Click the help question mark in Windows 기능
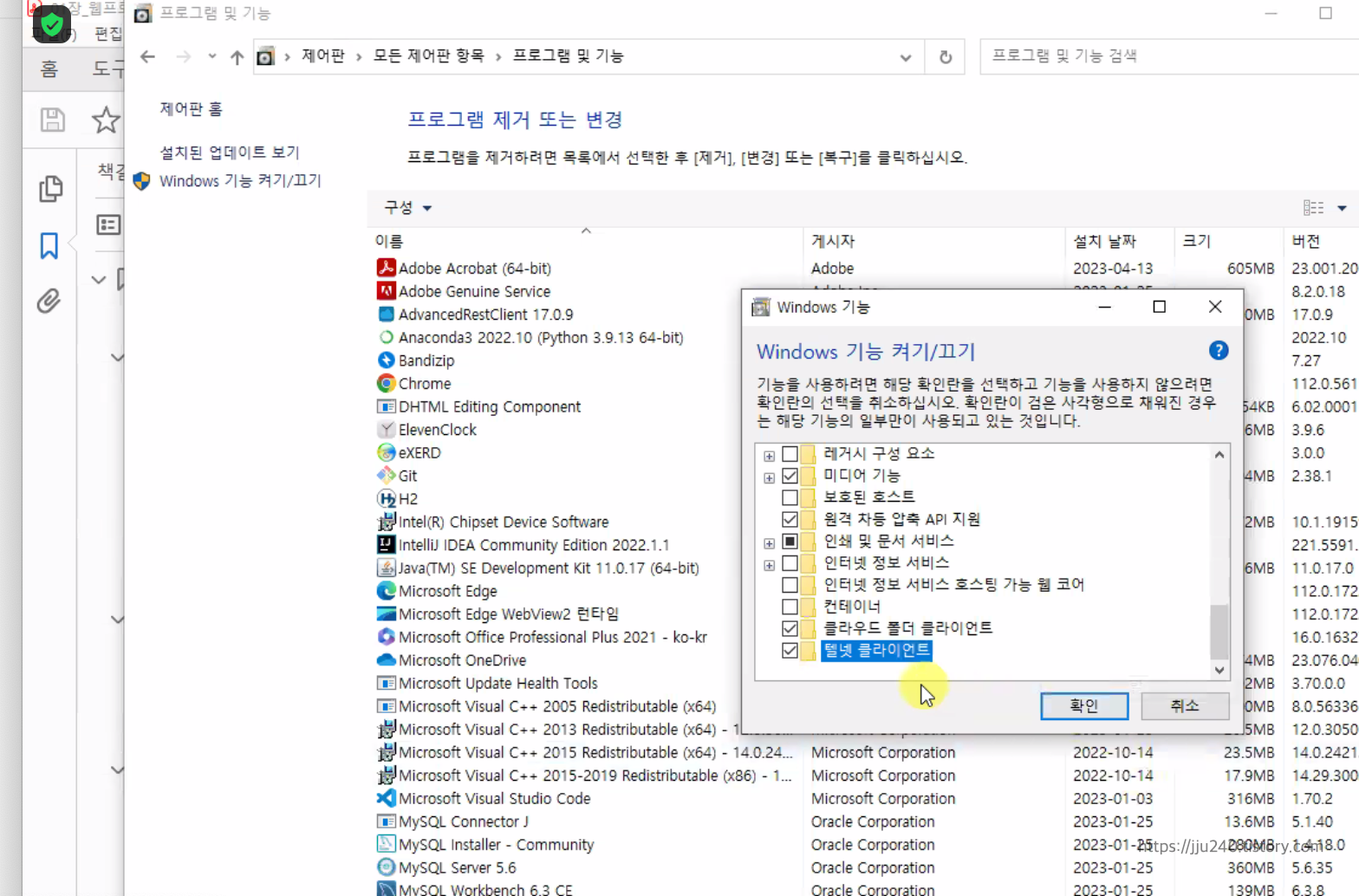Screen dimensions: 1359x896 (1218, 350)
